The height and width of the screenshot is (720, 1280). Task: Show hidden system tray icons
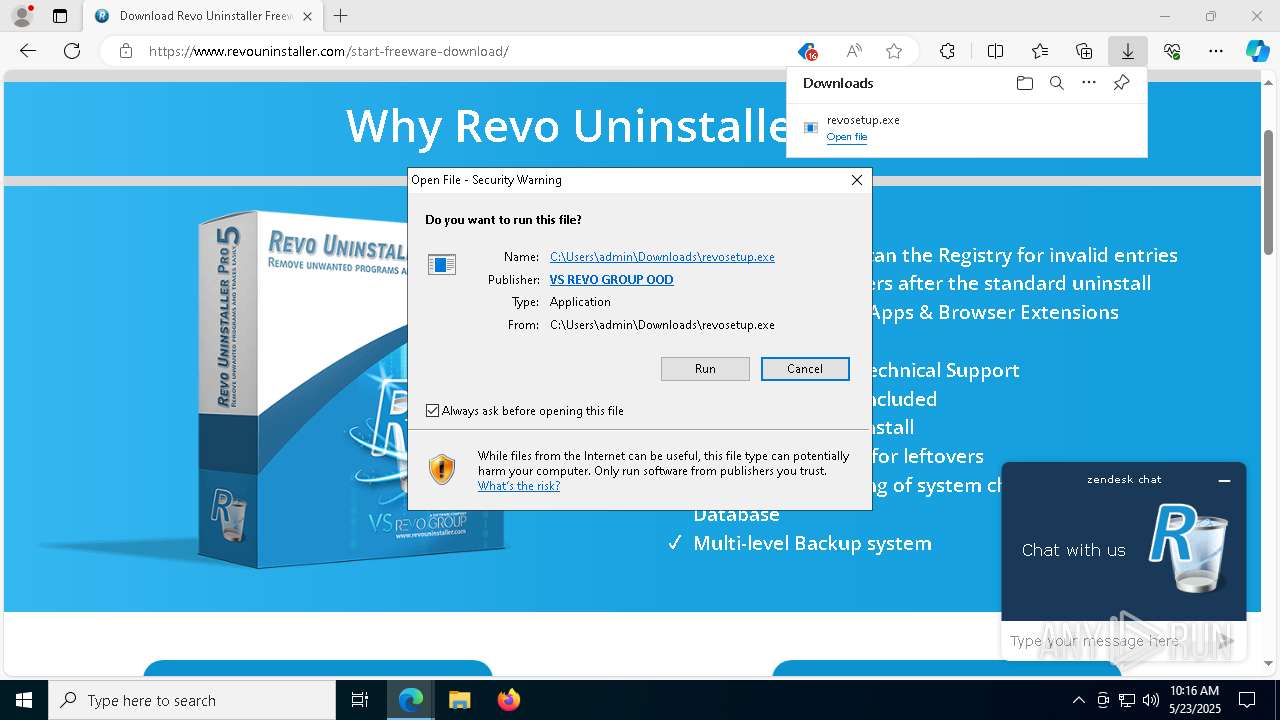pyautogui.click(x=1078, y=700)
